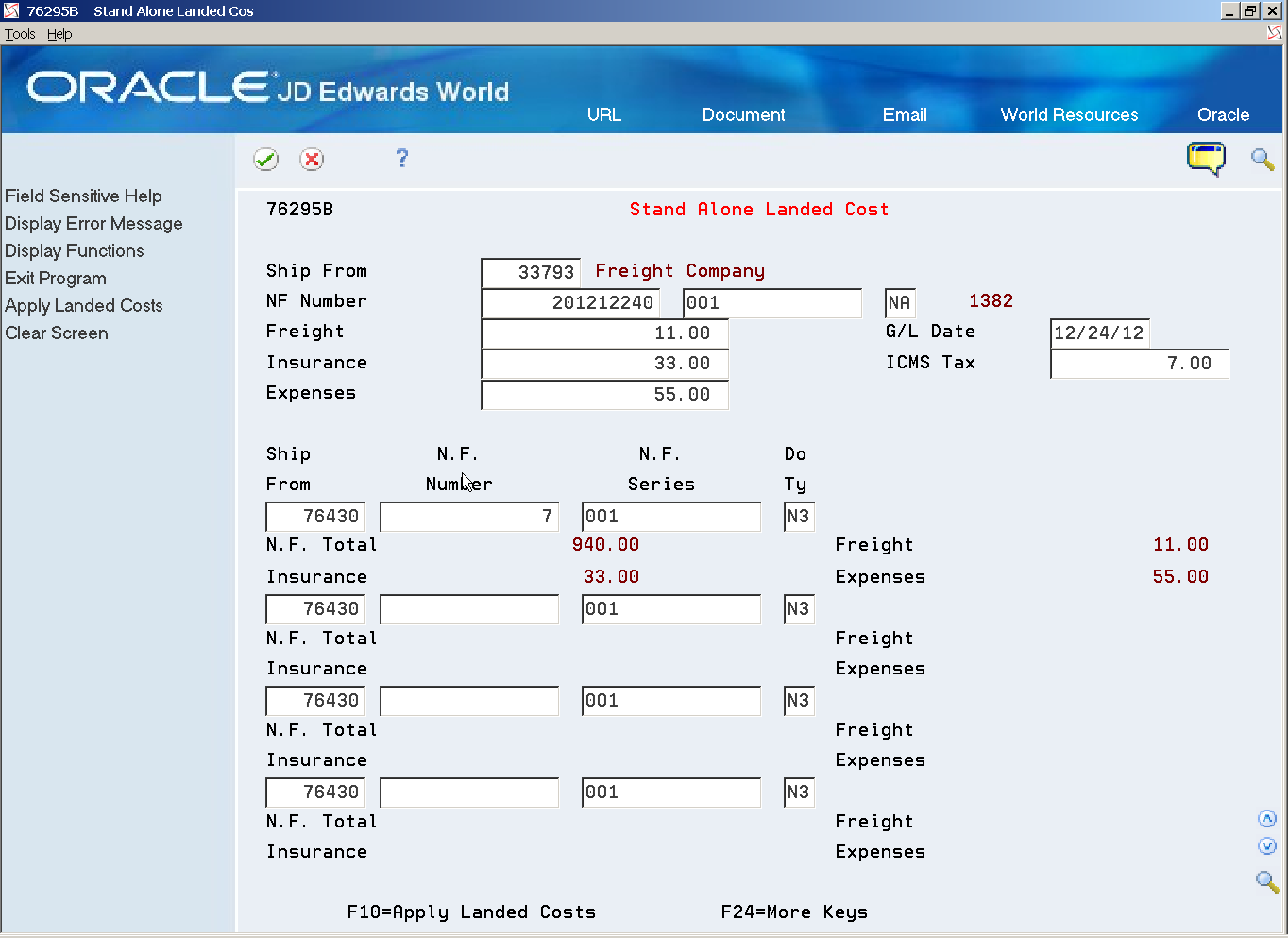Choose Display Functions
1288x938 pixels.
(75, 250)
